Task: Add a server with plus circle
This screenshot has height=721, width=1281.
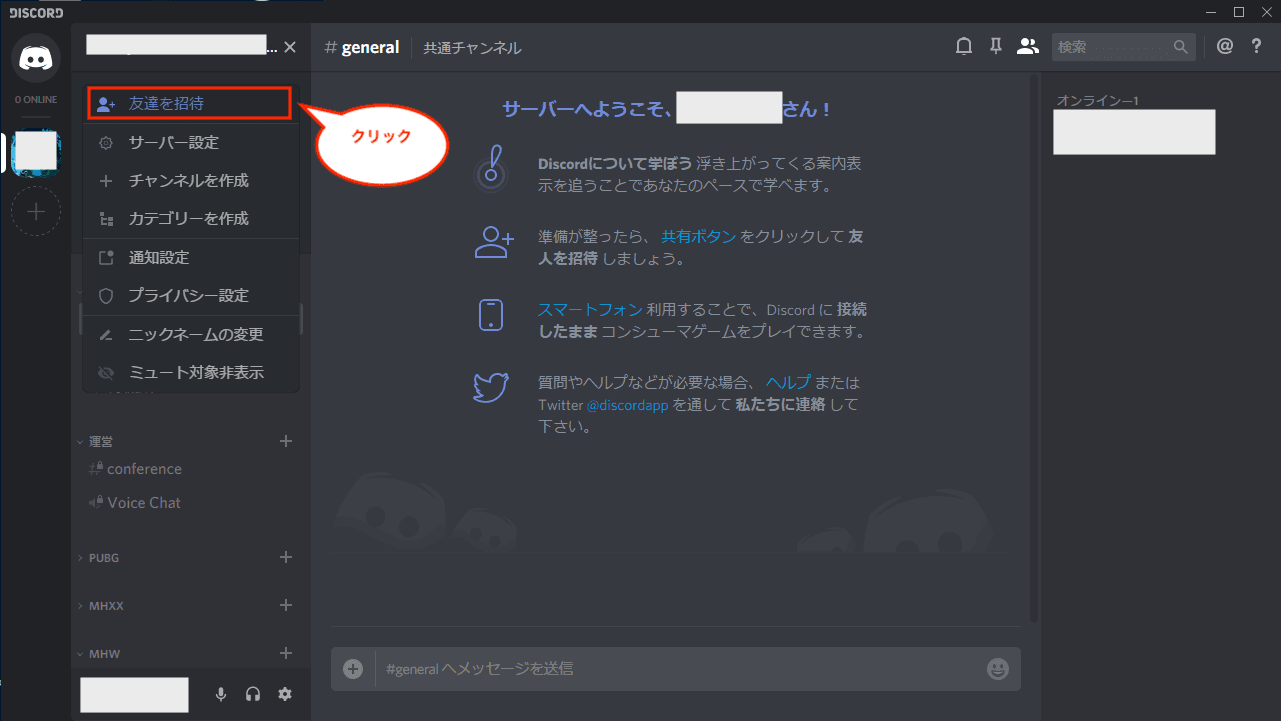Action: [36, 211]
